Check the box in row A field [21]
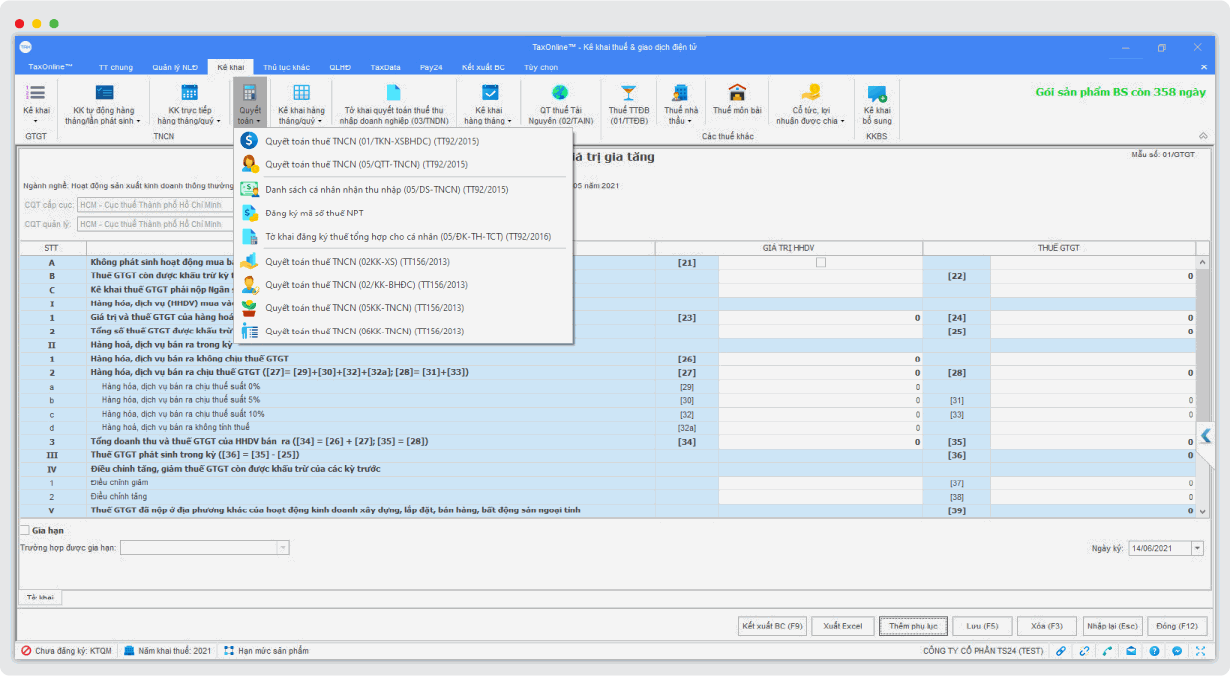The height and width of the screenshot is (676, 1230). click(x=820, y=263)
